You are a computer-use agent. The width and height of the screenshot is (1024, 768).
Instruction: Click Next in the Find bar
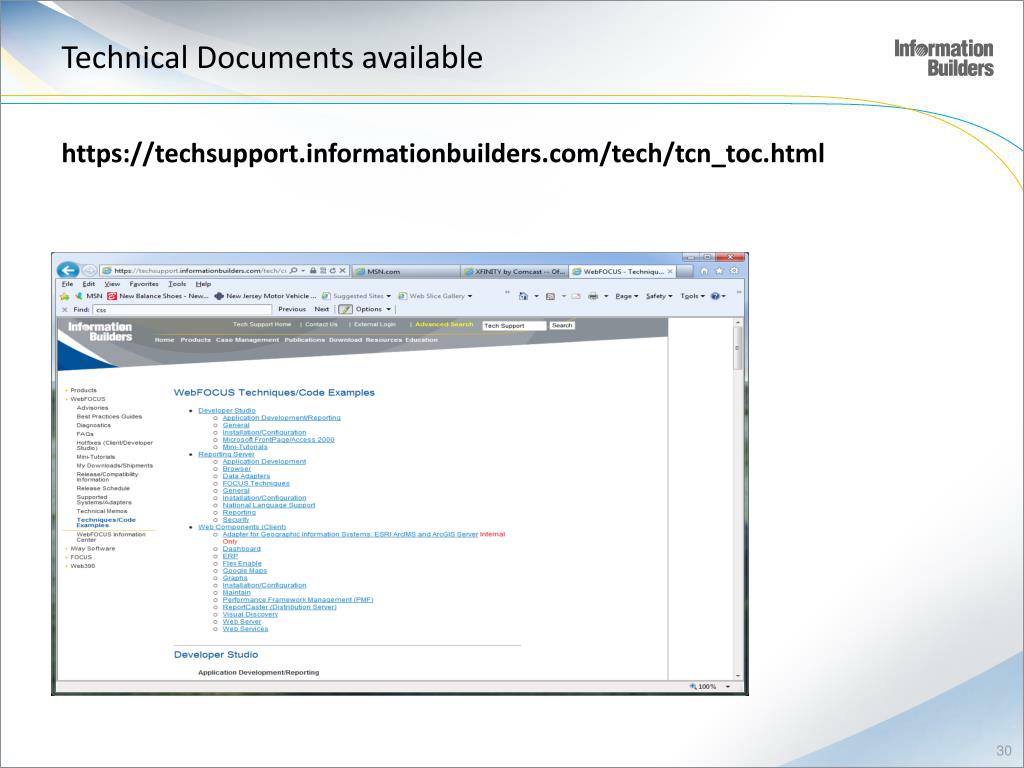click(322, 310)
